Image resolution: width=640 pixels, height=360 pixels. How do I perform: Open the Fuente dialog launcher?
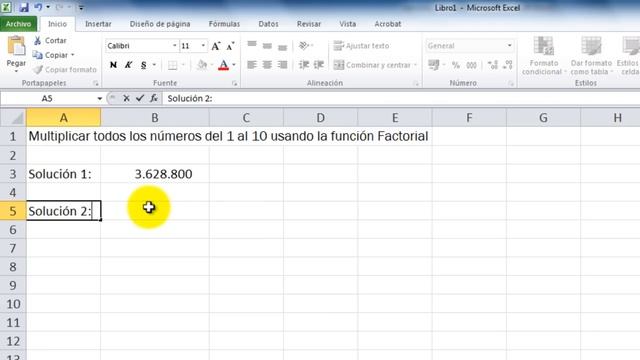(x=235, y=83)
